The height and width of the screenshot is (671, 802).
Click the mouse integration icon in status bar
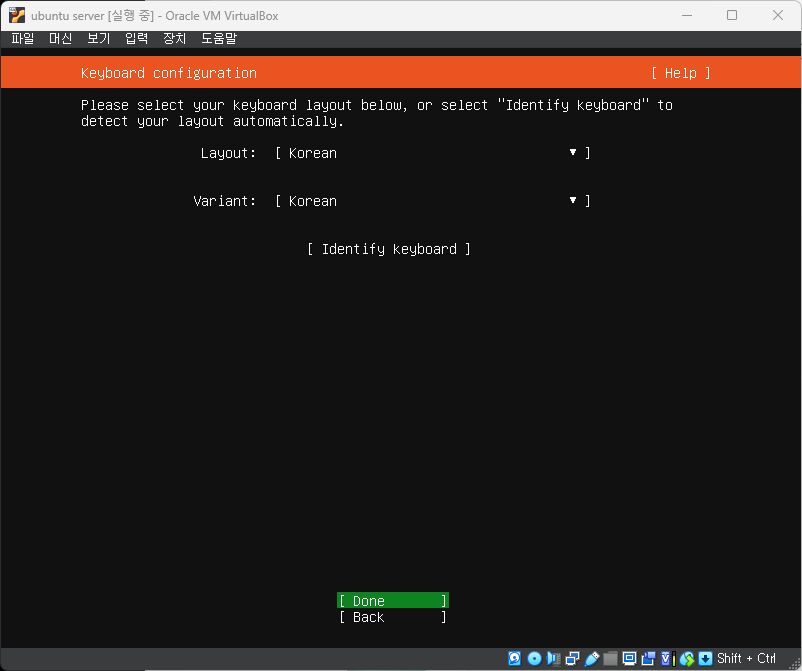click(x=687, y=658)
